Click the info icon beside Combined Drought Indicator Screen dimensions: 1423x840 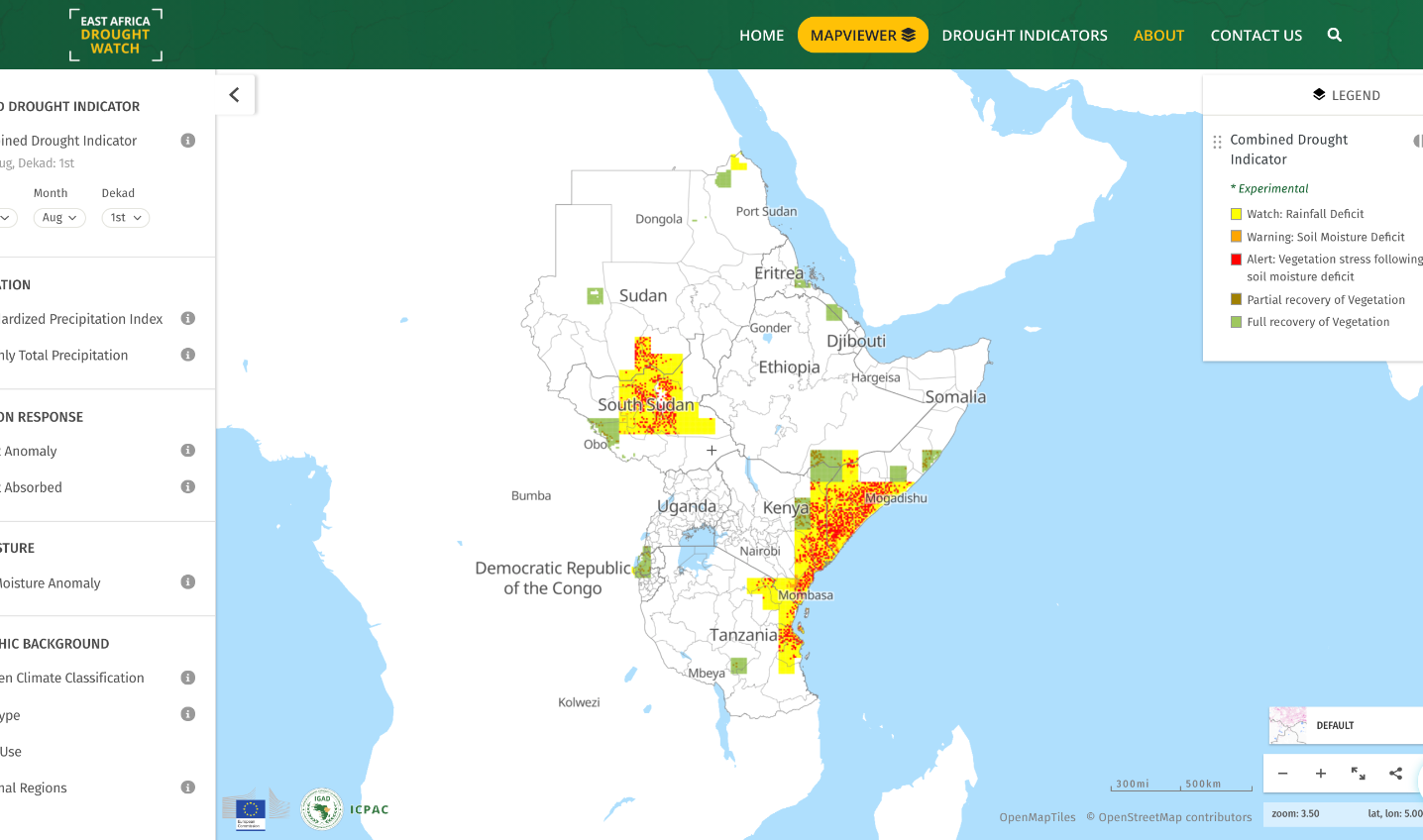[187, 140]
